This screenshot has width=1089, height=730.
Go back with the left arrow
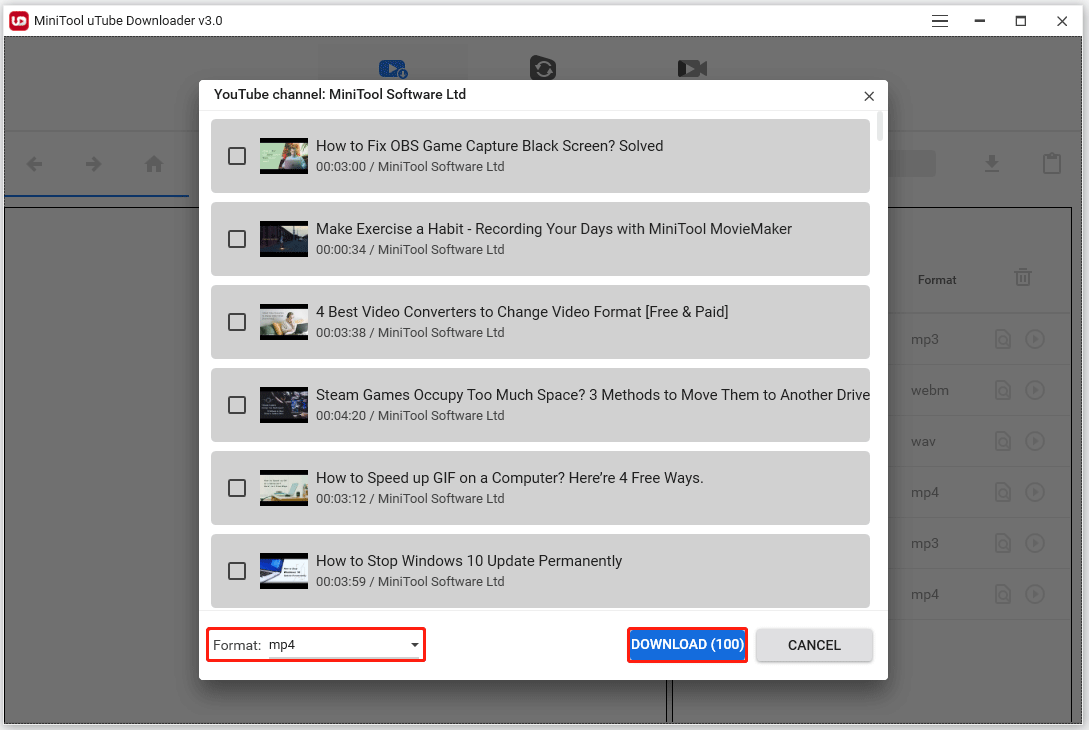35,164
